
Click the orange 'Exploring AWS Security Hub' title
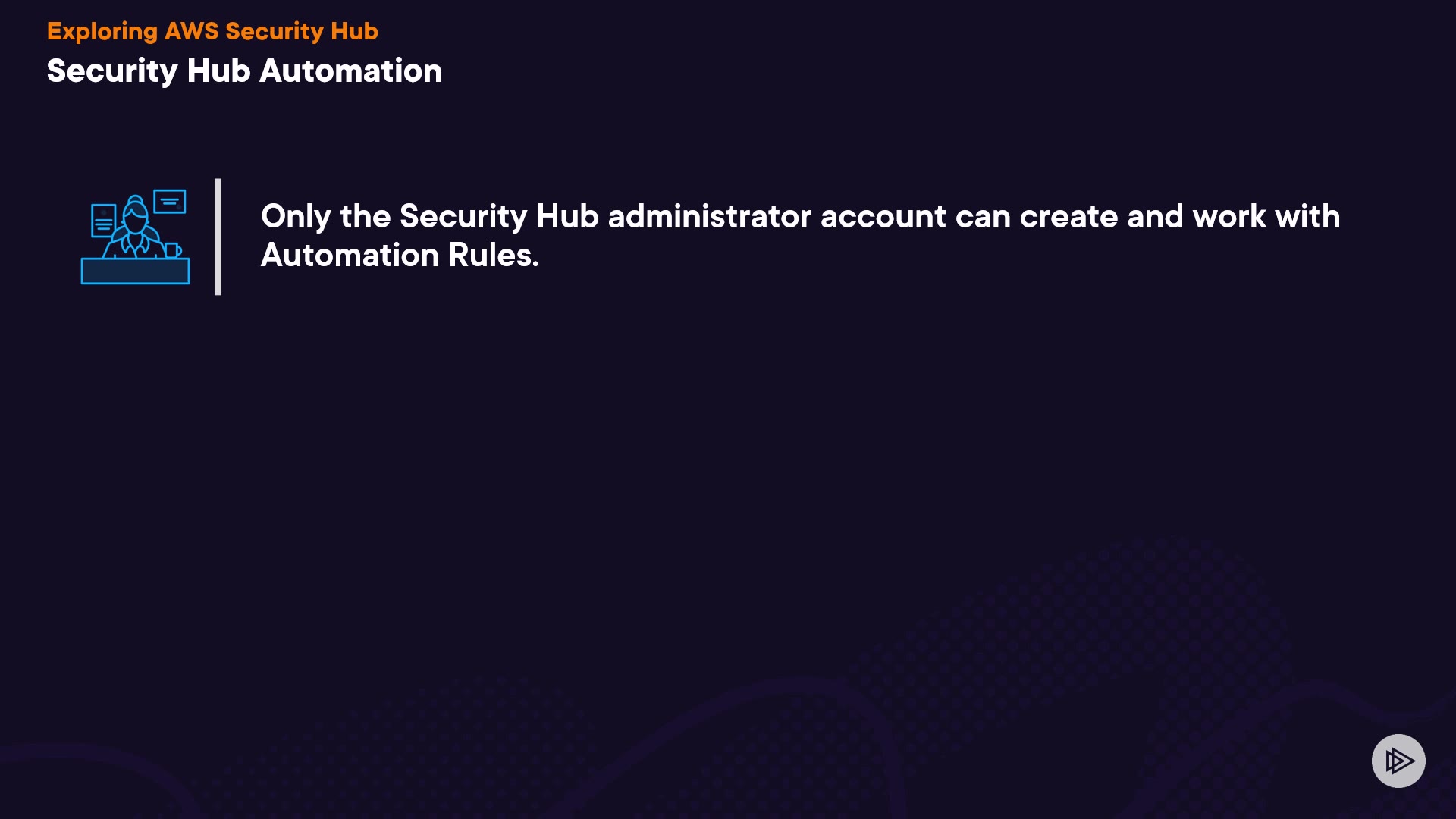coord(212,31)
